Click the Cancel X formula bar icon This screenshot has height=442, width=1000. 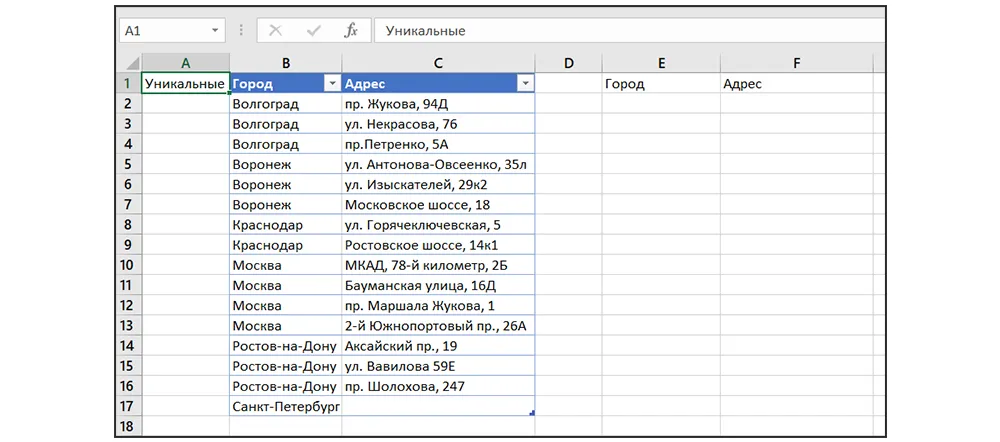coord(276,31)
